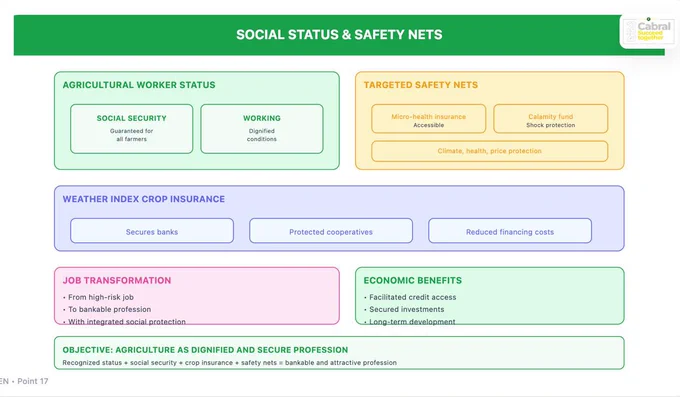Select the Micro-health insurance box
680x397 pixels.
click(x=428, y=118)
